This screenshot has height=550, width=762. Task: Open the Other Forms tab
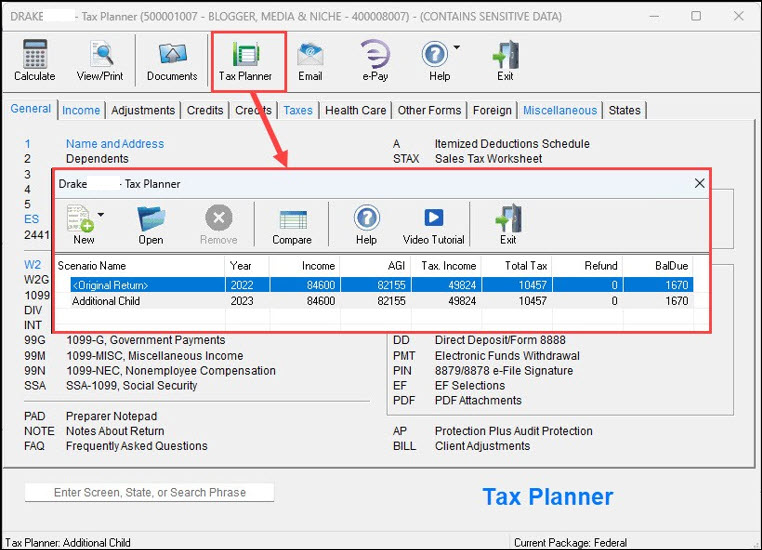click(x=430, y=110)
